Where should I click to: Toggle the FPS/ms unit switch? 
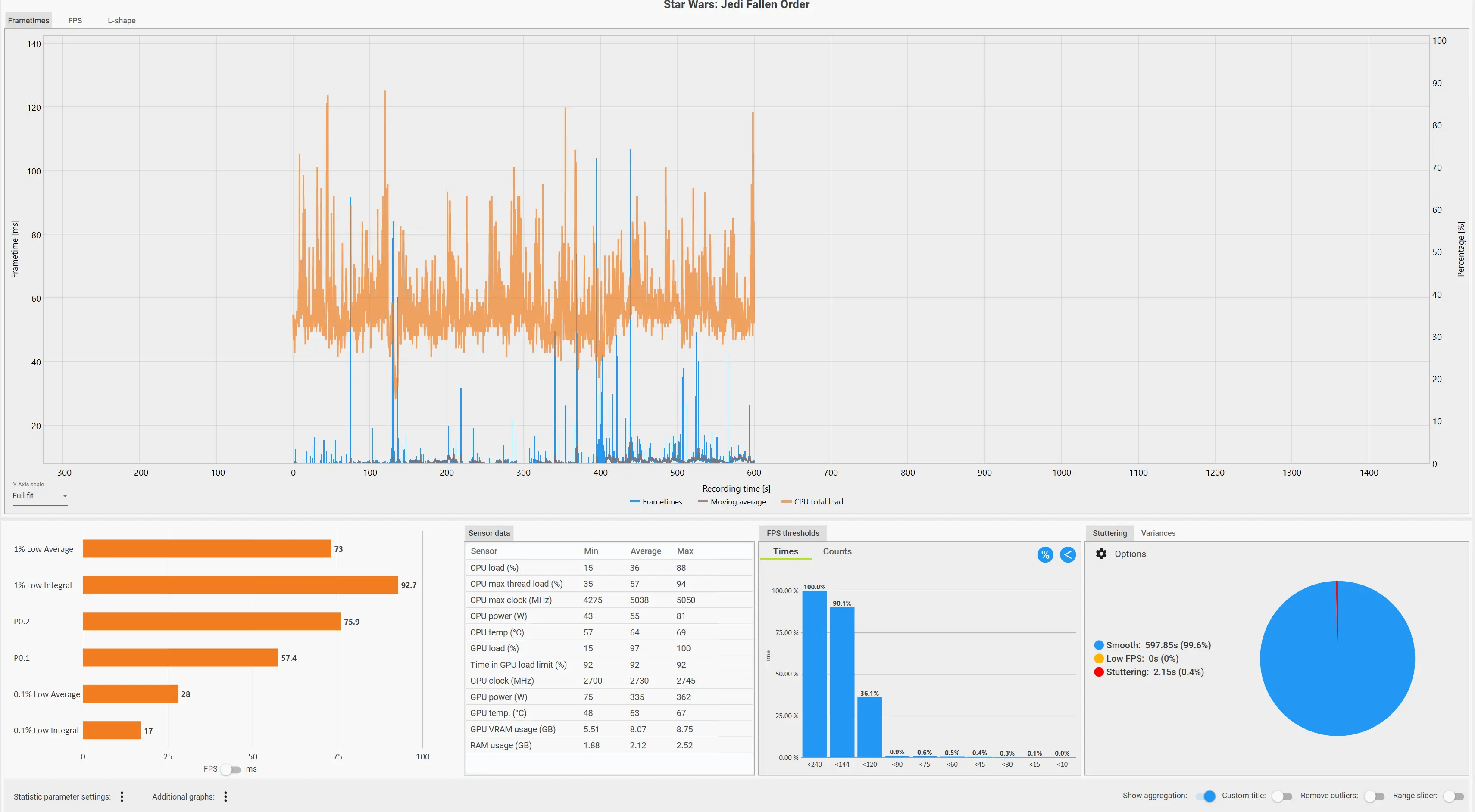click(x=230, y=769)
